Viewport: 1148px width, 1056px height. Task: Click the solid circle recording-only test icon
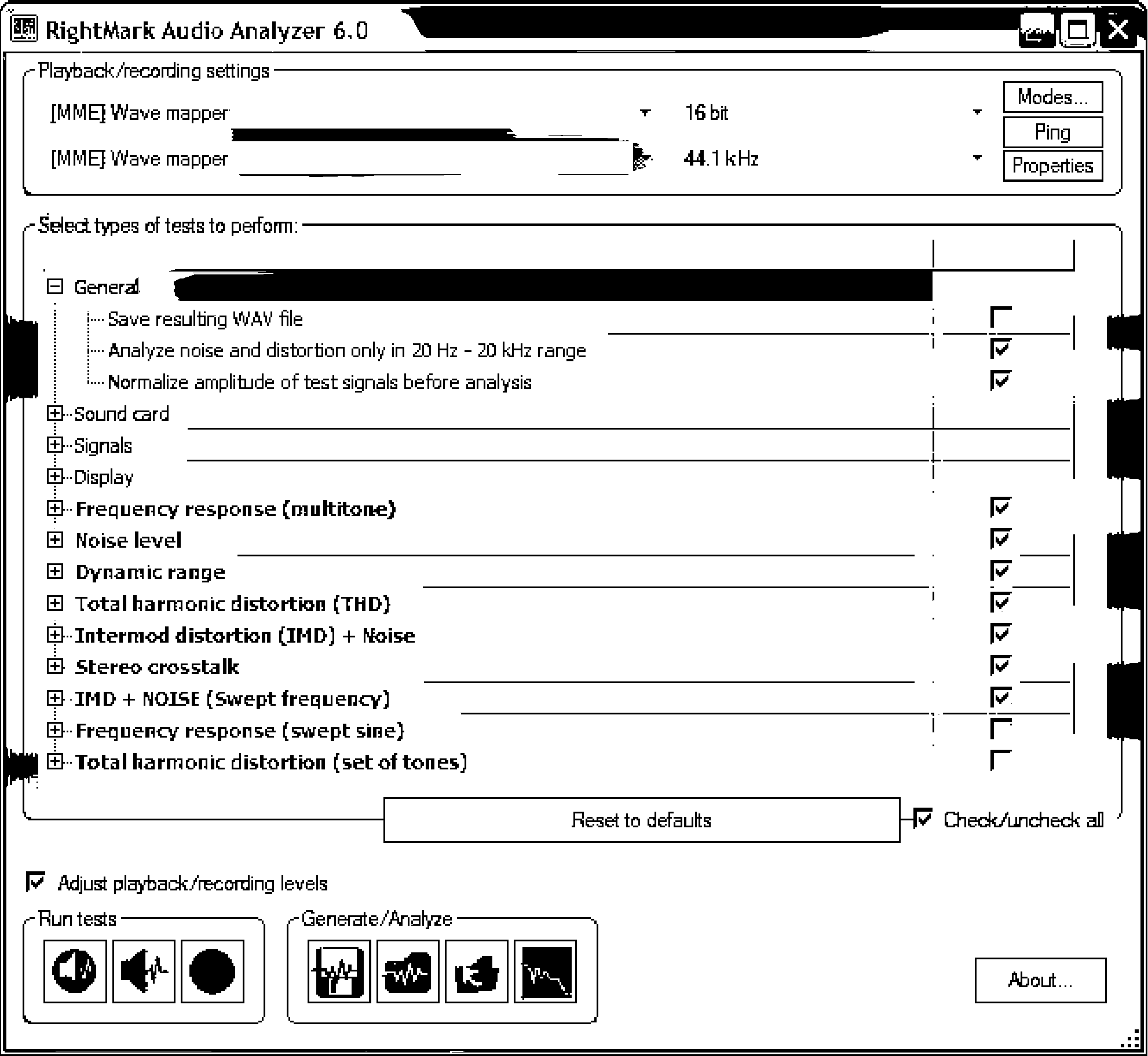[212, 971]
